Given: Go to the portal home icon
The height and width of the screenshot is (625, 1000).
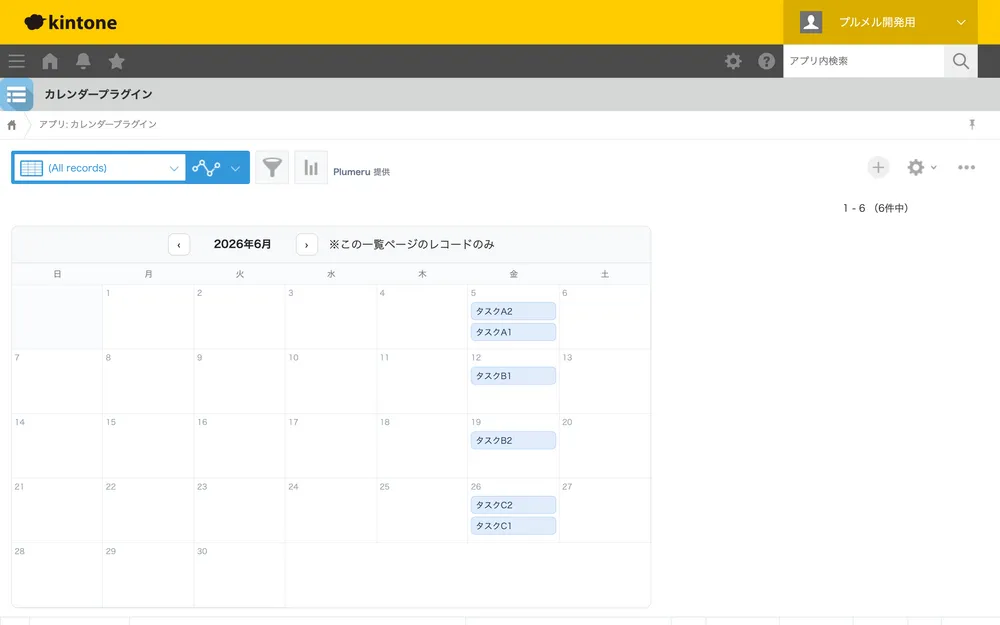Looking at the screenshot, I should pos(50,61).
